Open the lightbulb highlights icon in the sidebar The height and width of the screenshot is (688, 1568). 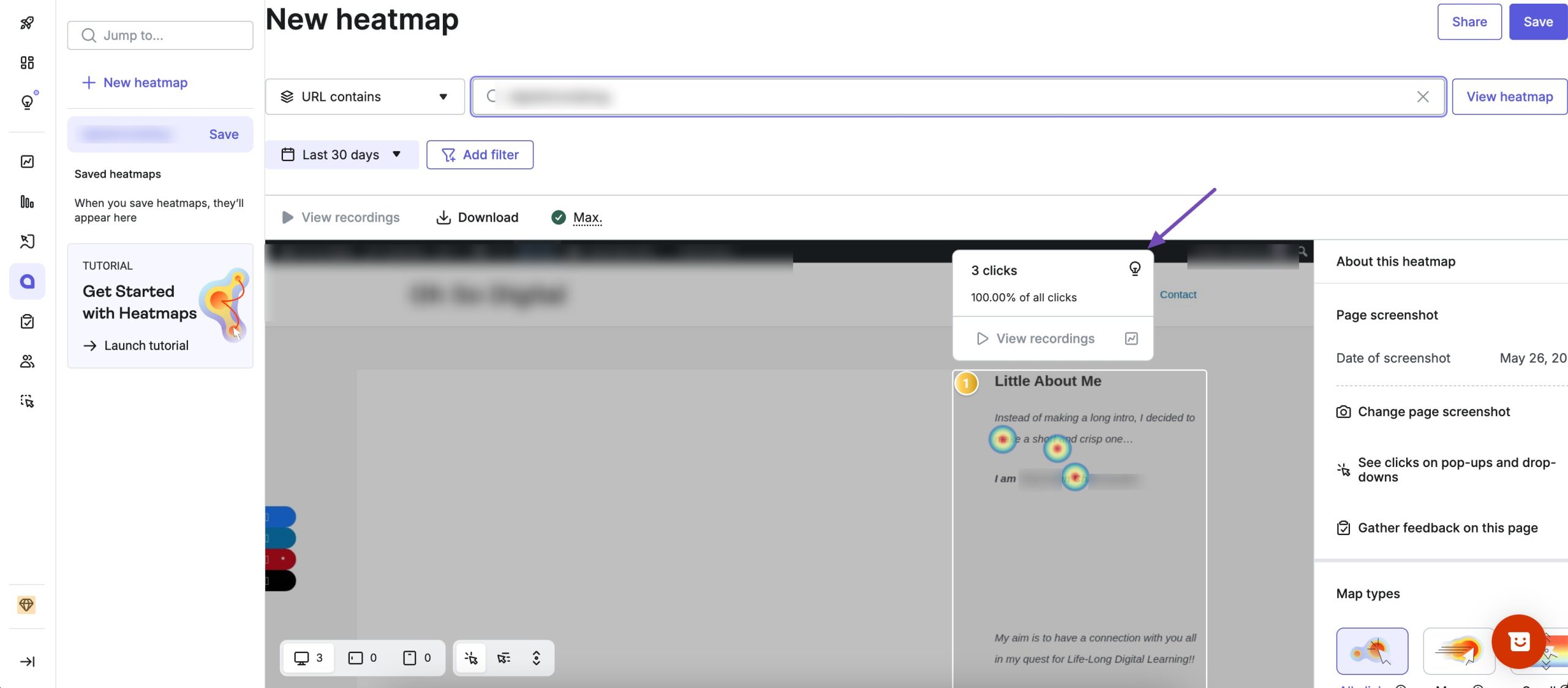[27, 102]
